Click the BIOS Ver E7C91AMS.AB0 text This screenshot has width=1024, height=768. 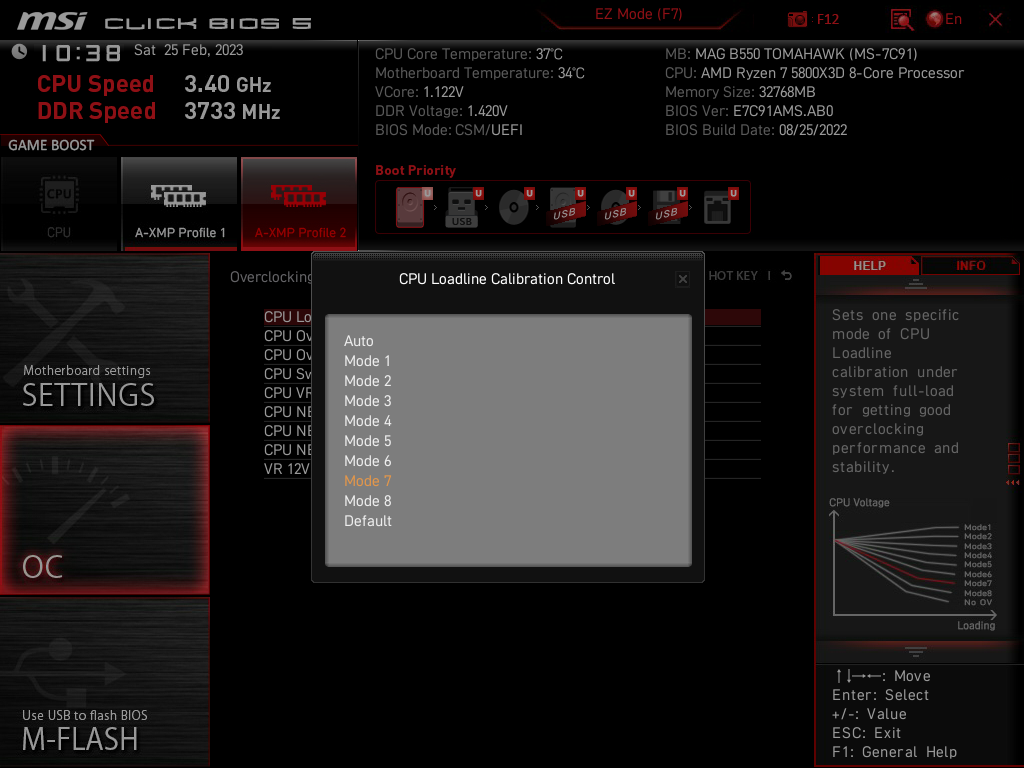[x=749, y=111]
